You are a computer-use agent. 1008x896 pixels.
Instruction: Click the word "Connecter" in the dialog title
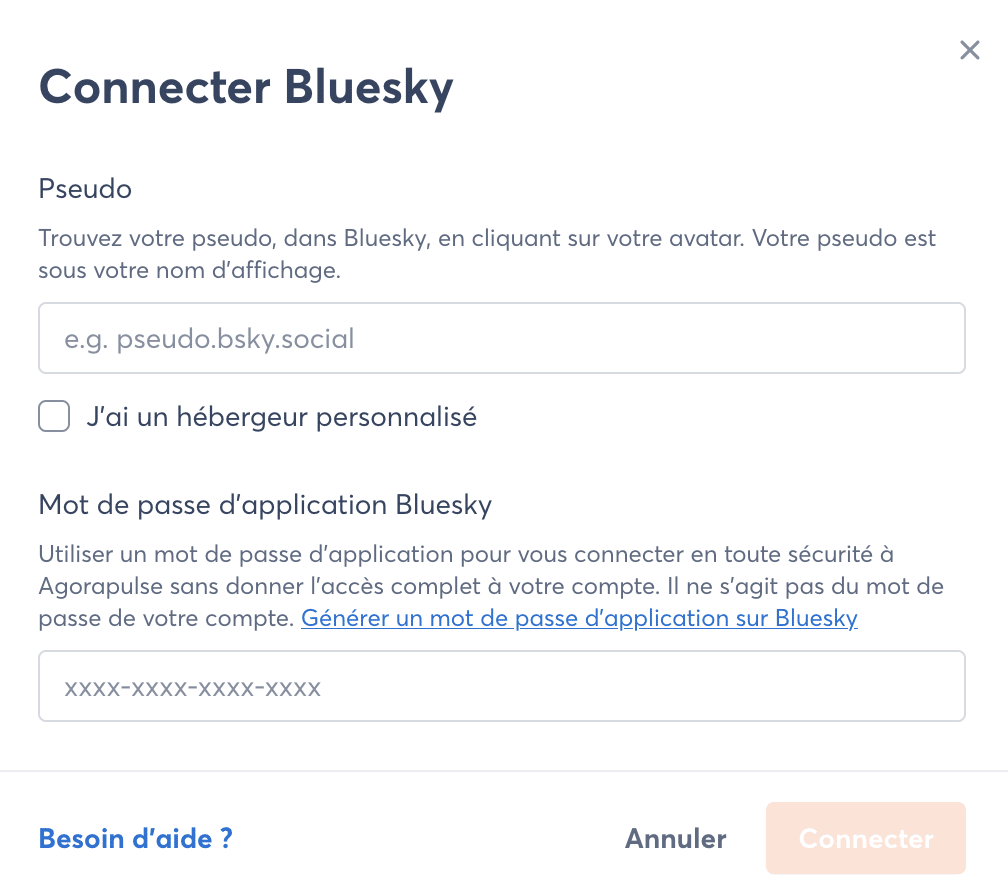[154, 87]
